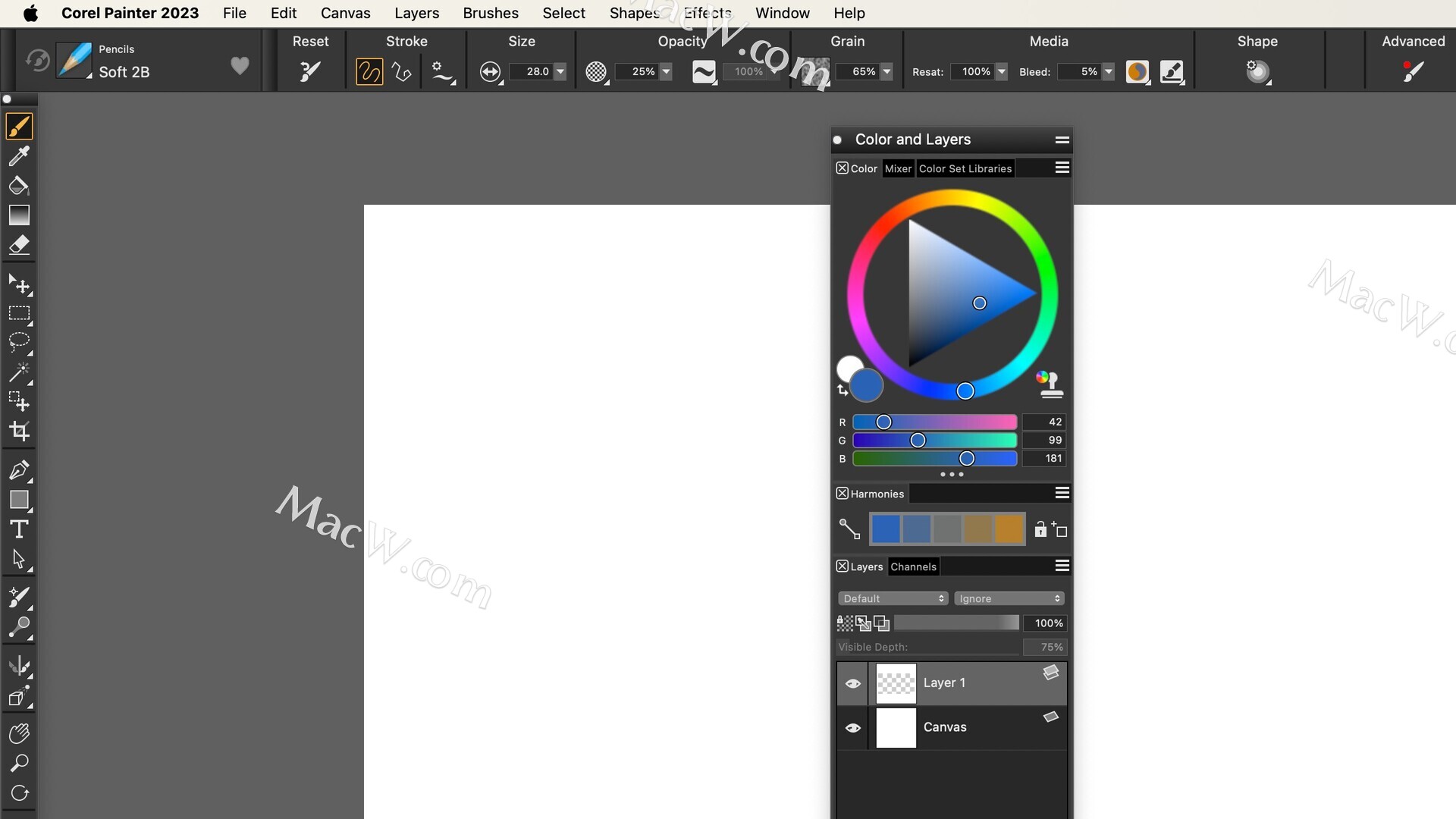Select the Paint Bucket tool
Screen dimensions: 1456x819
[x=19, y=185]
